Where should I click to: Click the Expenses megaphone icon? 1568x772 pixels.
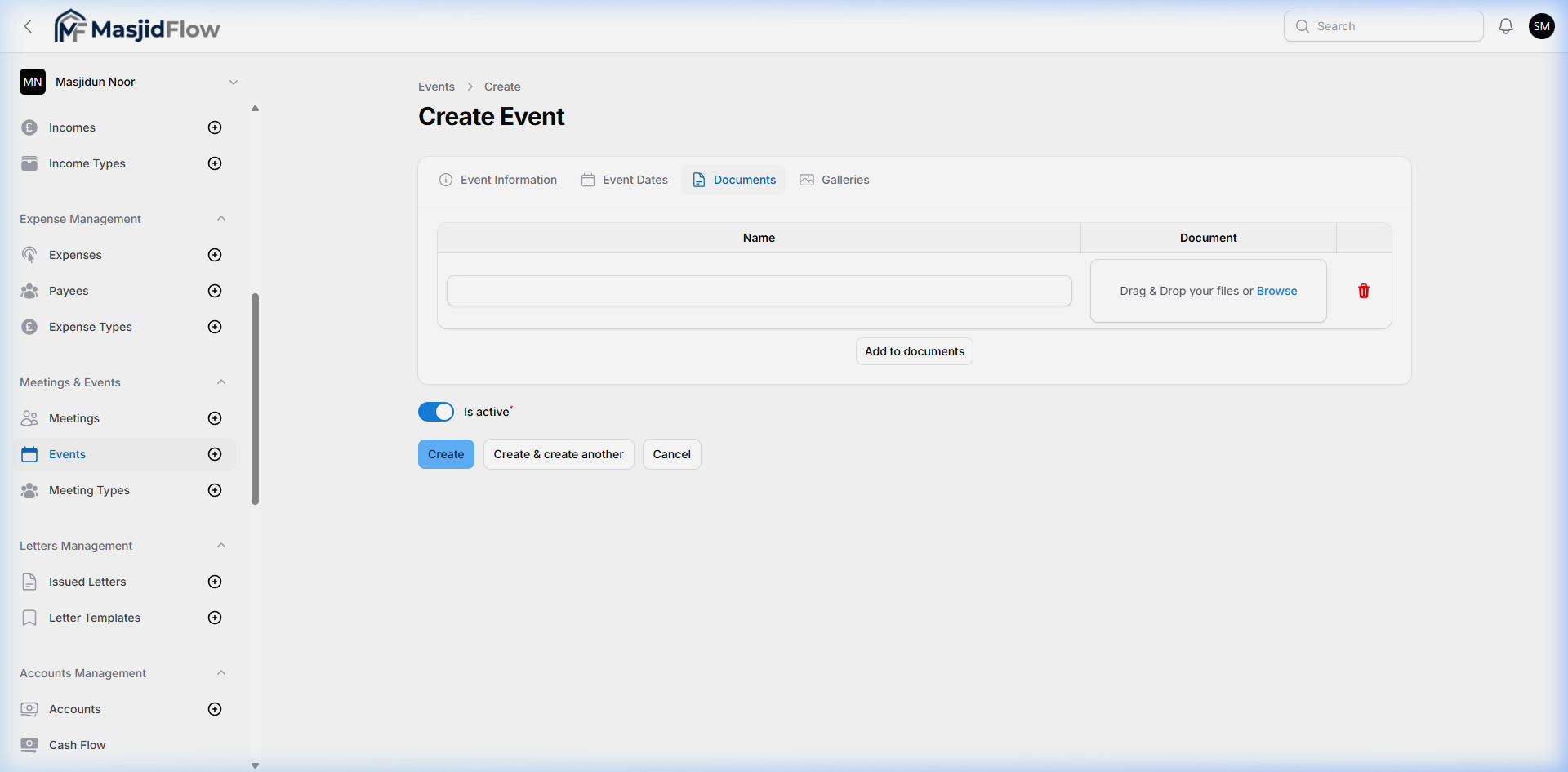coord(29,255)
